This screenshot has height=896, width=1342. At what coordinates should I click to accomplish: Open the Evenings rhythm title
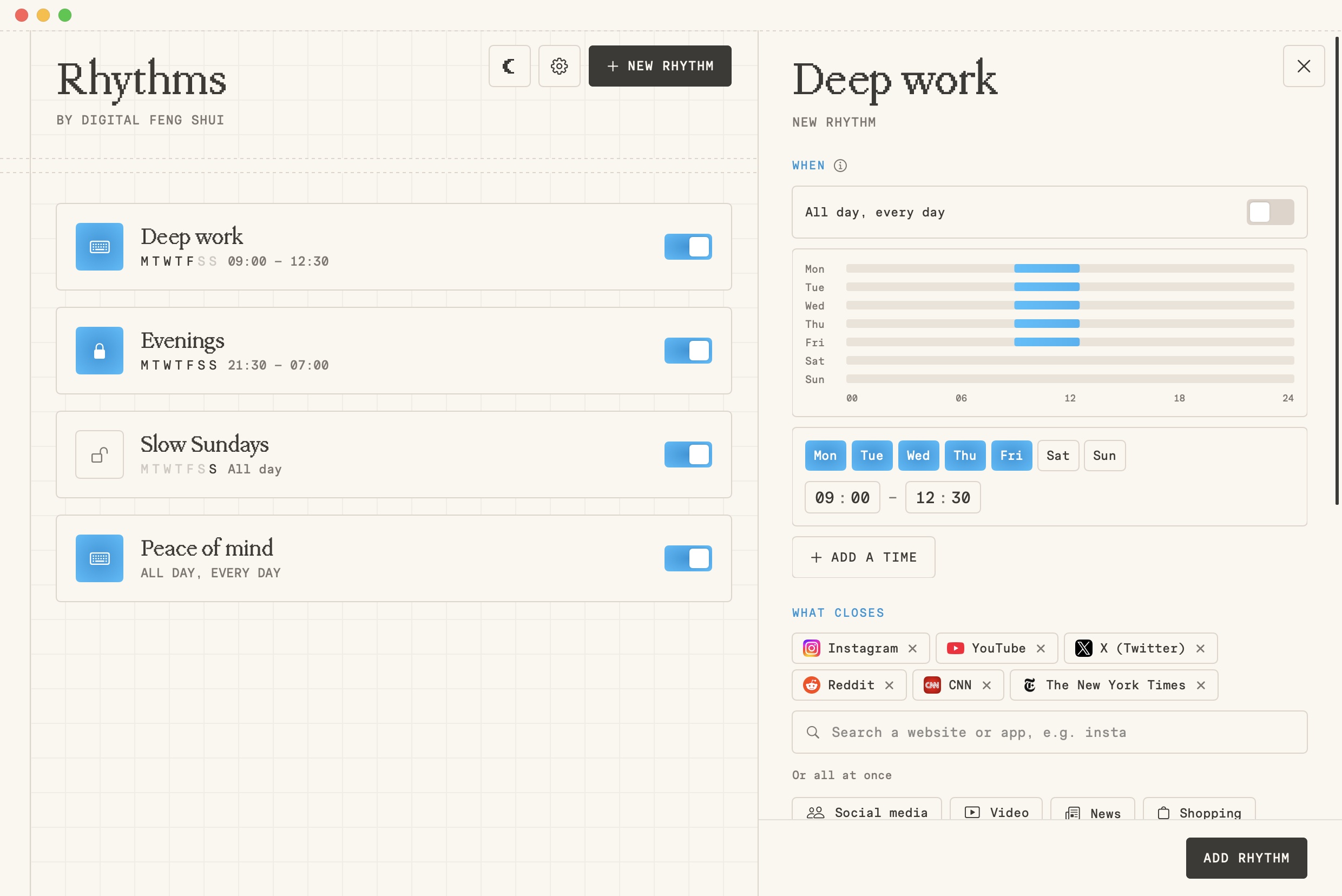point(182,340)
